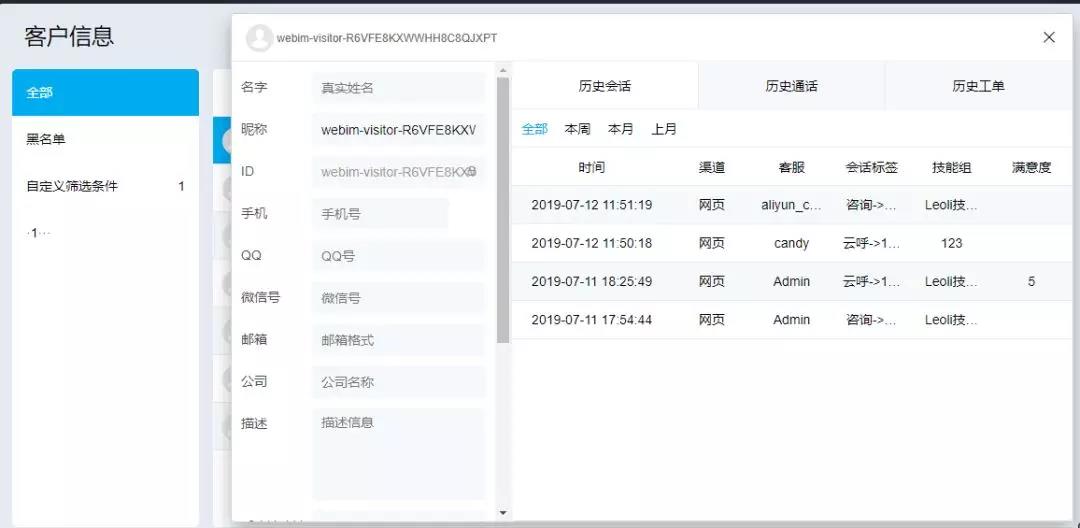The width and height of the screenshot is (1080, 528).
Task: Switch to the 历史通话 tab
Action: click(791, 86)
